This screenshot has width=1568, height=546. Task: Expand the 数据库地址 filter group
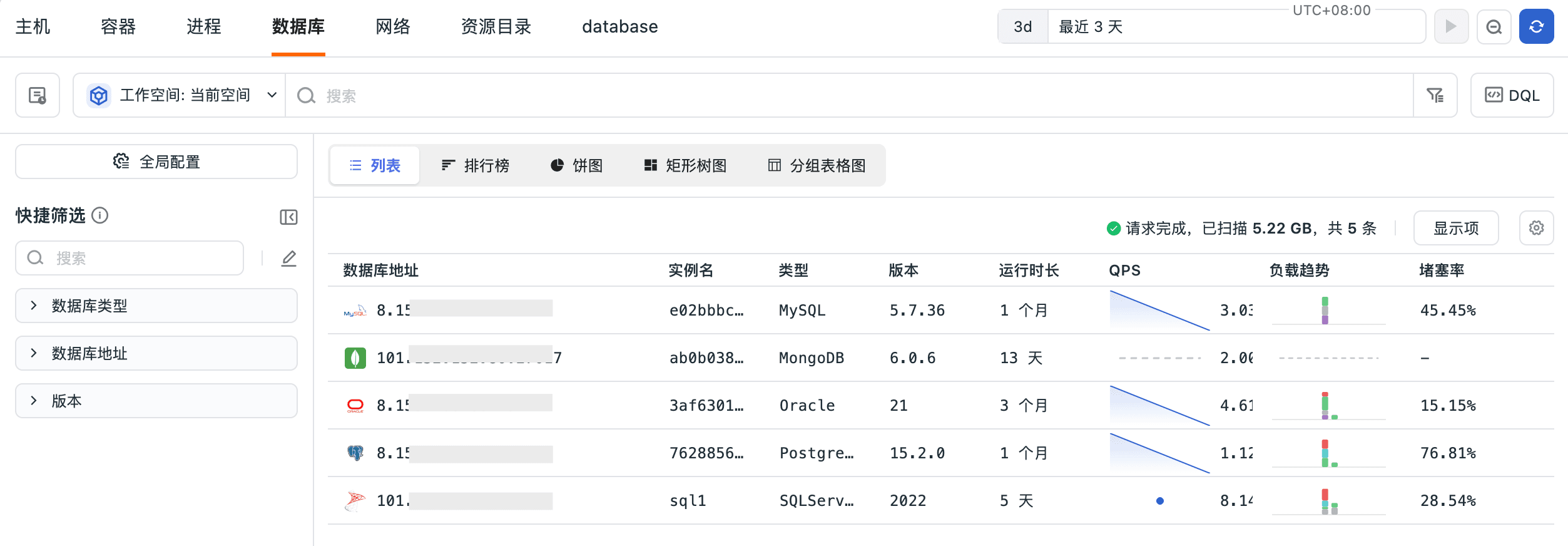(156, 353)
